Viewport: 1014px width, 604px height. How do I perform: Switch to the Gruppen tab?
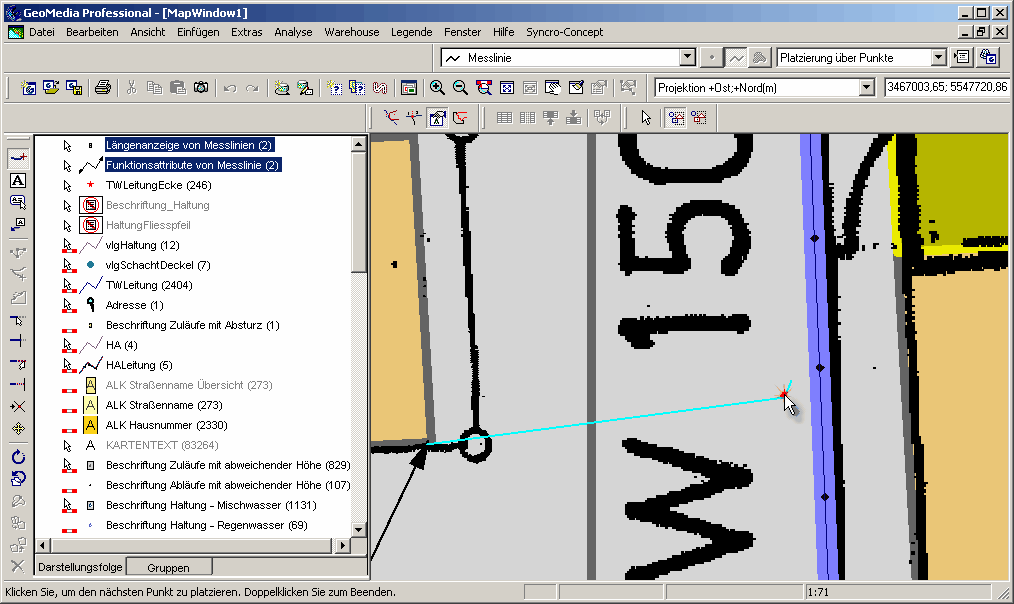168,567
